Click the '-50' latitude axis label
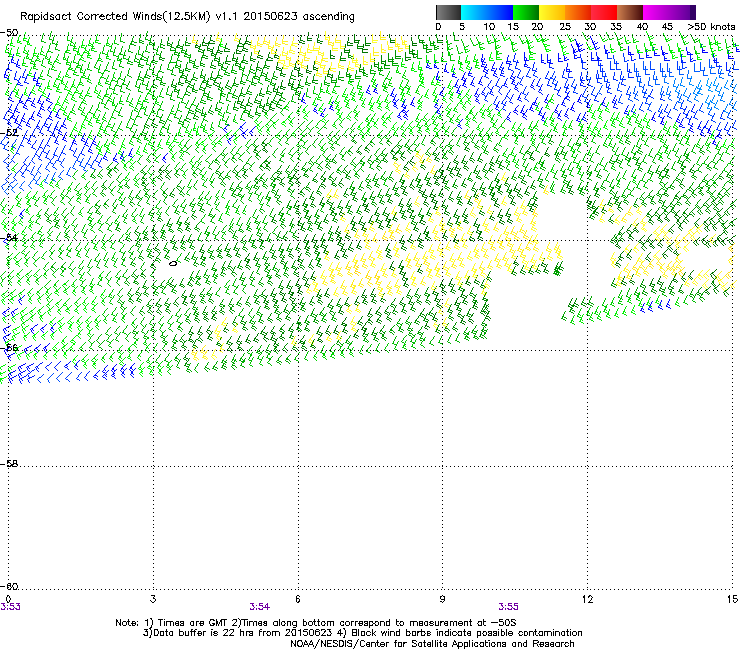Viewport: 740px width, 650px height. tap(9, 33)
